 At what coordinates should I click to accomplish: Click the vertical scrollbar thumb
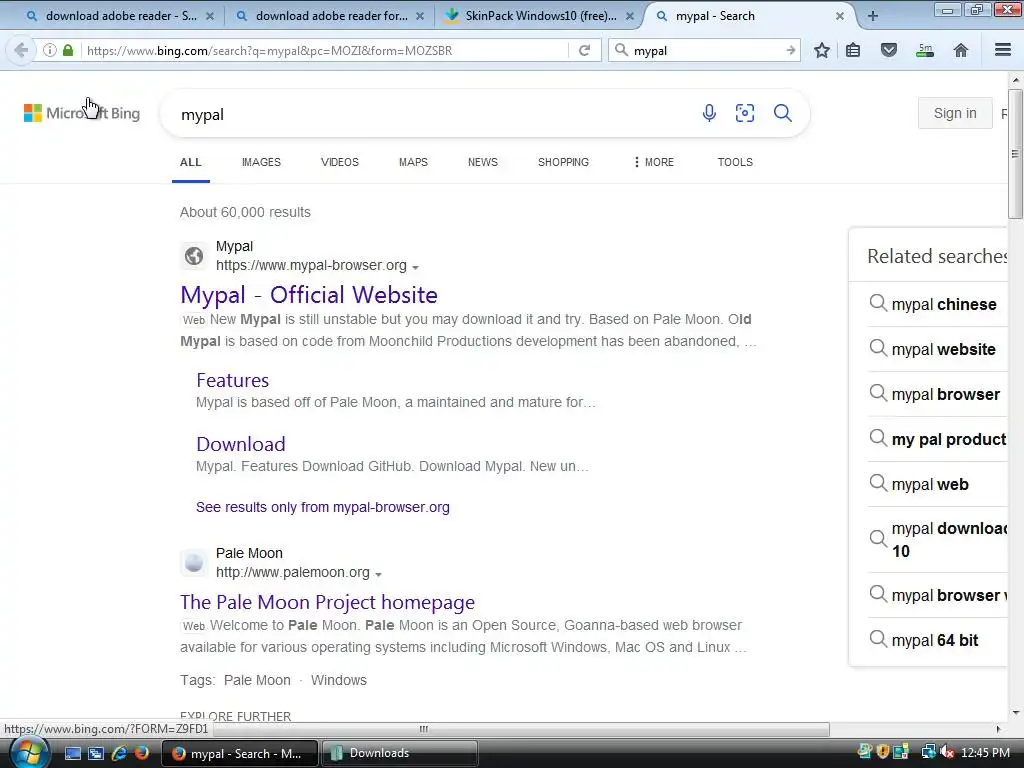click(1015, 155)
